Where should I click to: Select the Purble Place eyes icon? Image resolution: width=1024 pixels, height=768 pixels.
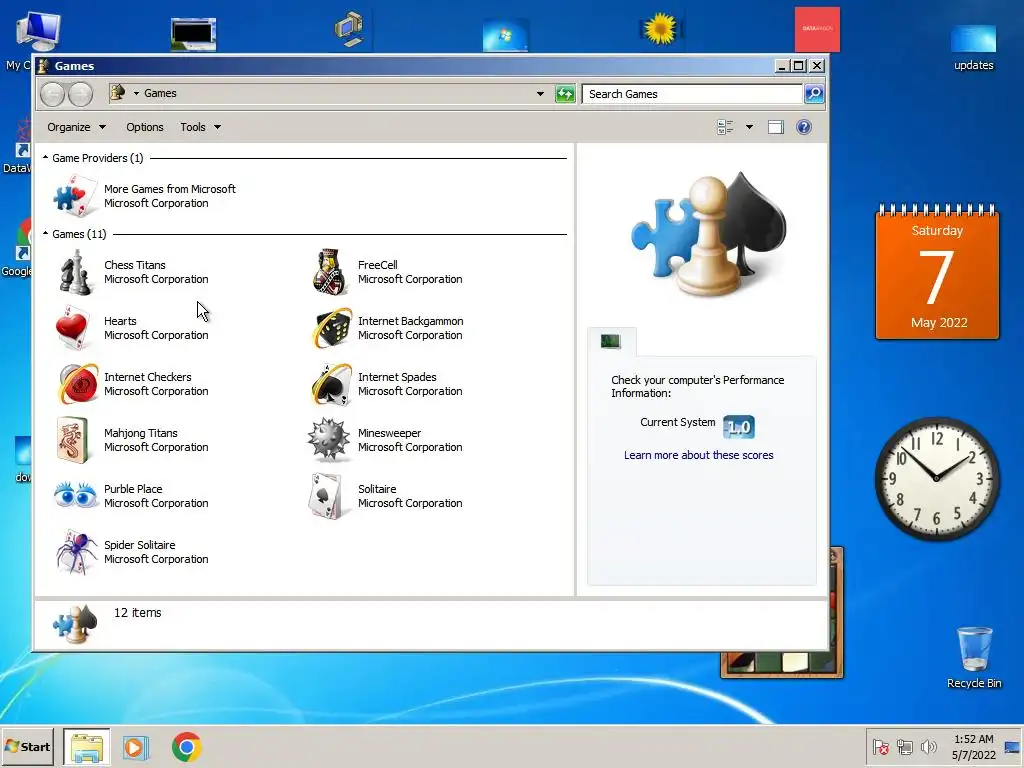point(75,496)
